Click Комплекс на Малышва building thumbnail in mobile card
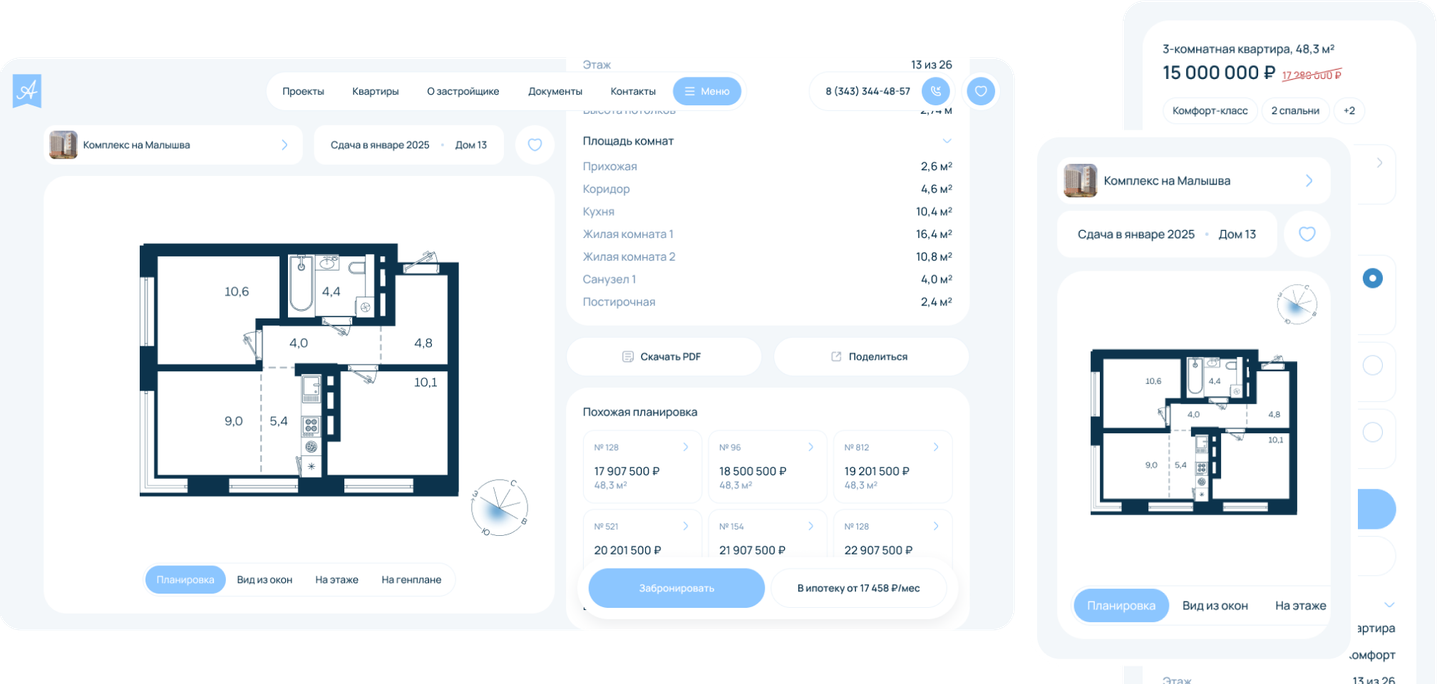Screen dimensions: 1437x684 1080,181
